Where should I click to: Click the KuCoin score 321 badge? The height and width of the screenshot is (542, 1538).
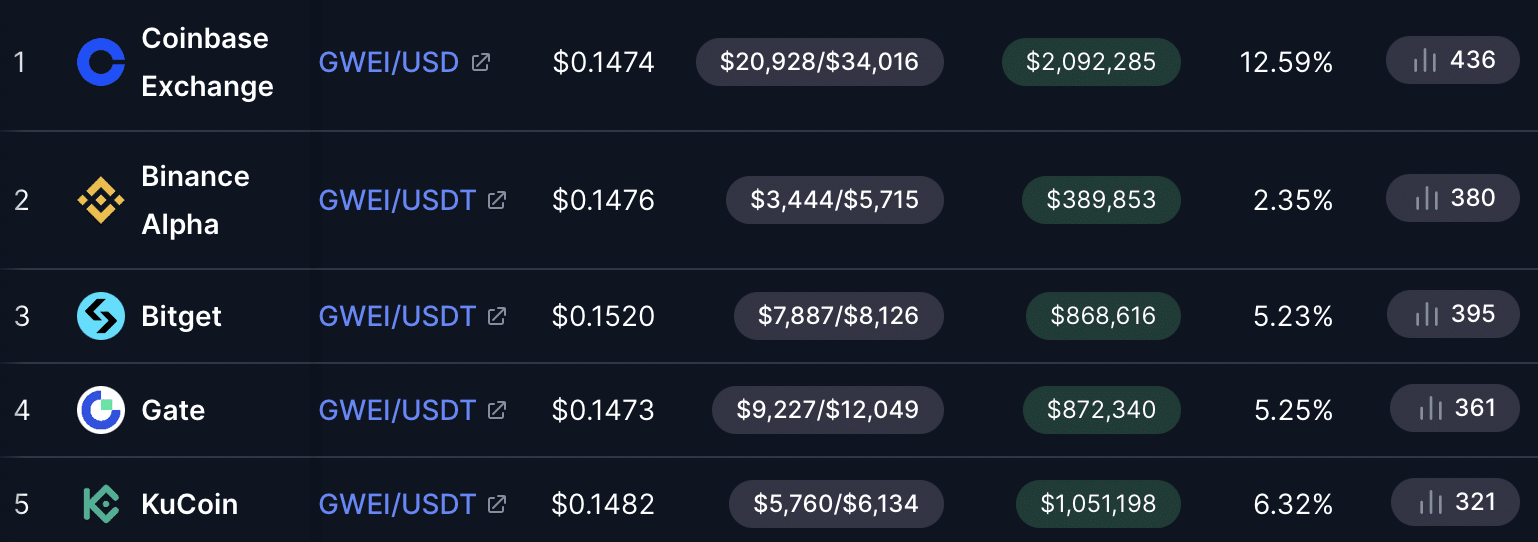(1455, 501)
